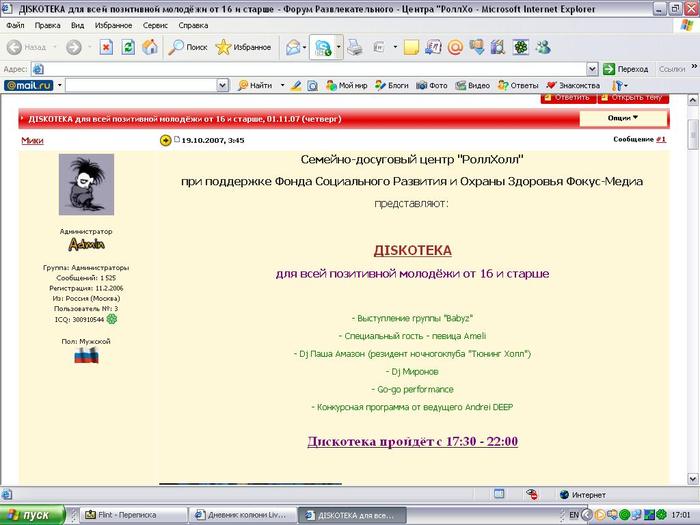Click the orange @ toolbar icon
The width and height of the screenshot is (700, 525).
(455, 47)
